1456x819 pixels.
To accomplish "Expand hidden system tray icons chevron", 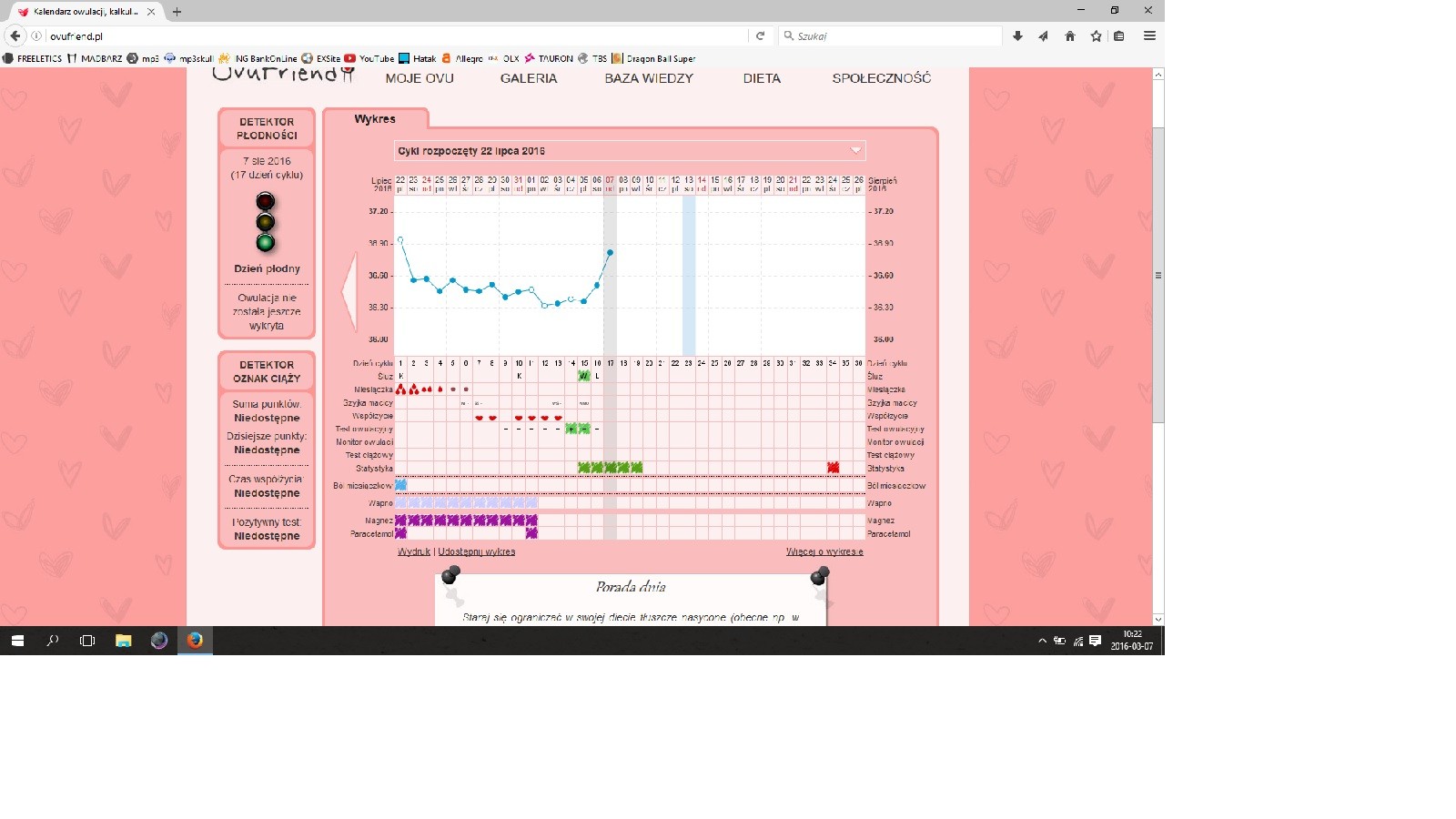I will [1042, 641].
